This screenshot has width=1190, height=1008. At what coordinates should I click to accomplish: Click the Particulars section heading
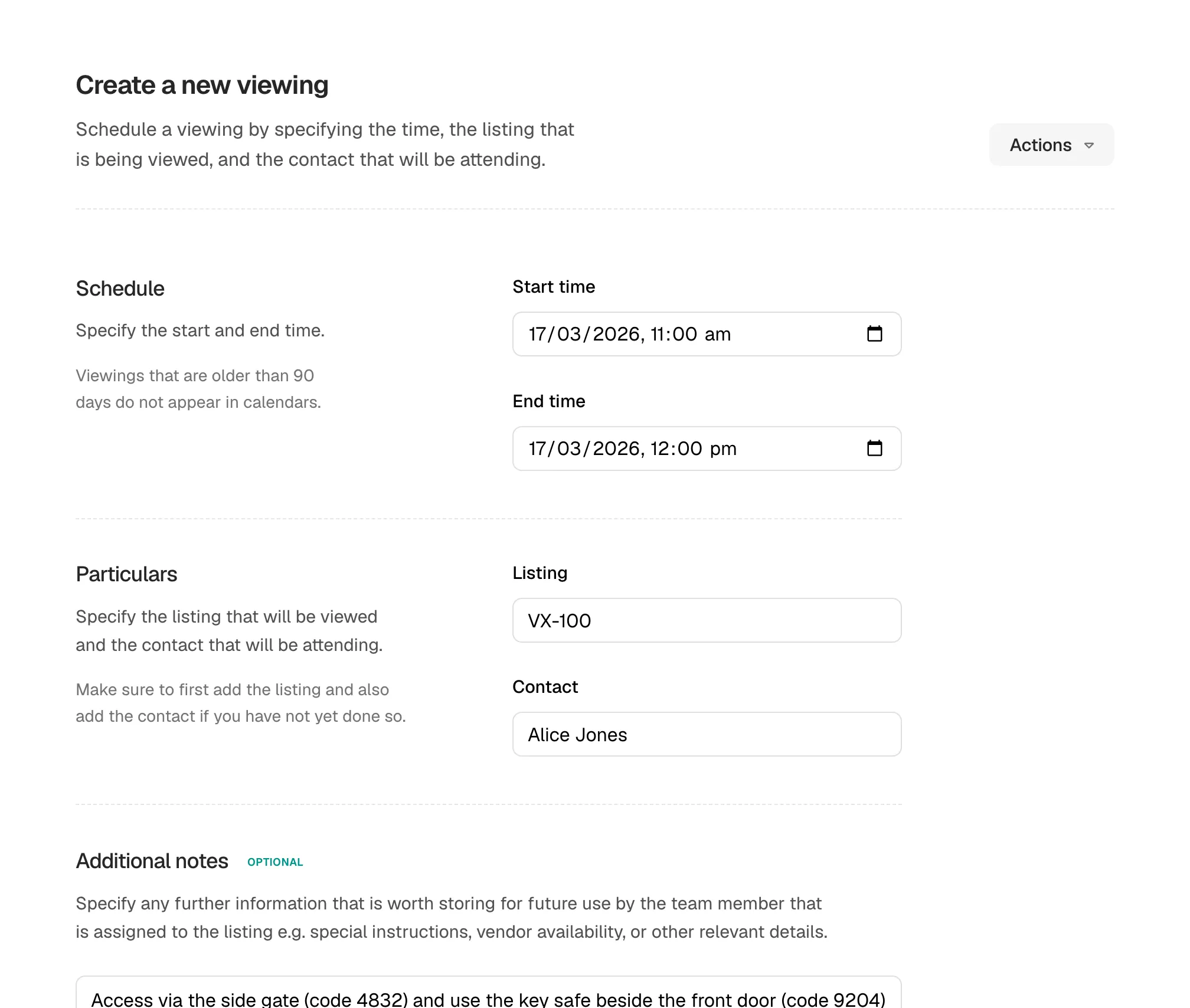coord(126,574)
